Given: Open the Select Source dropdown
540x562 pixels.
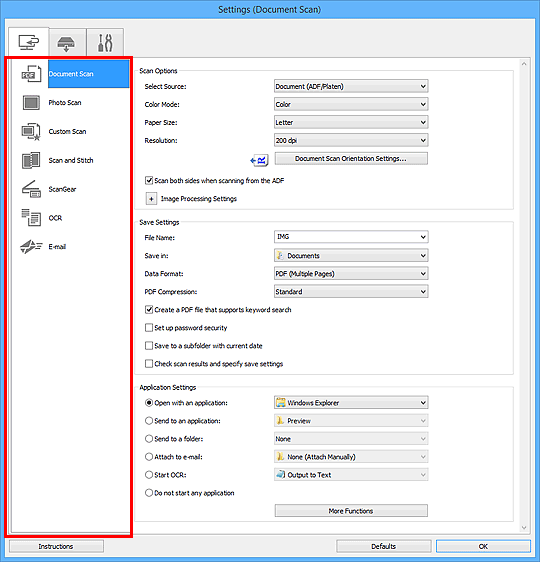Looking at the screenshot, I should pos(351,86).
